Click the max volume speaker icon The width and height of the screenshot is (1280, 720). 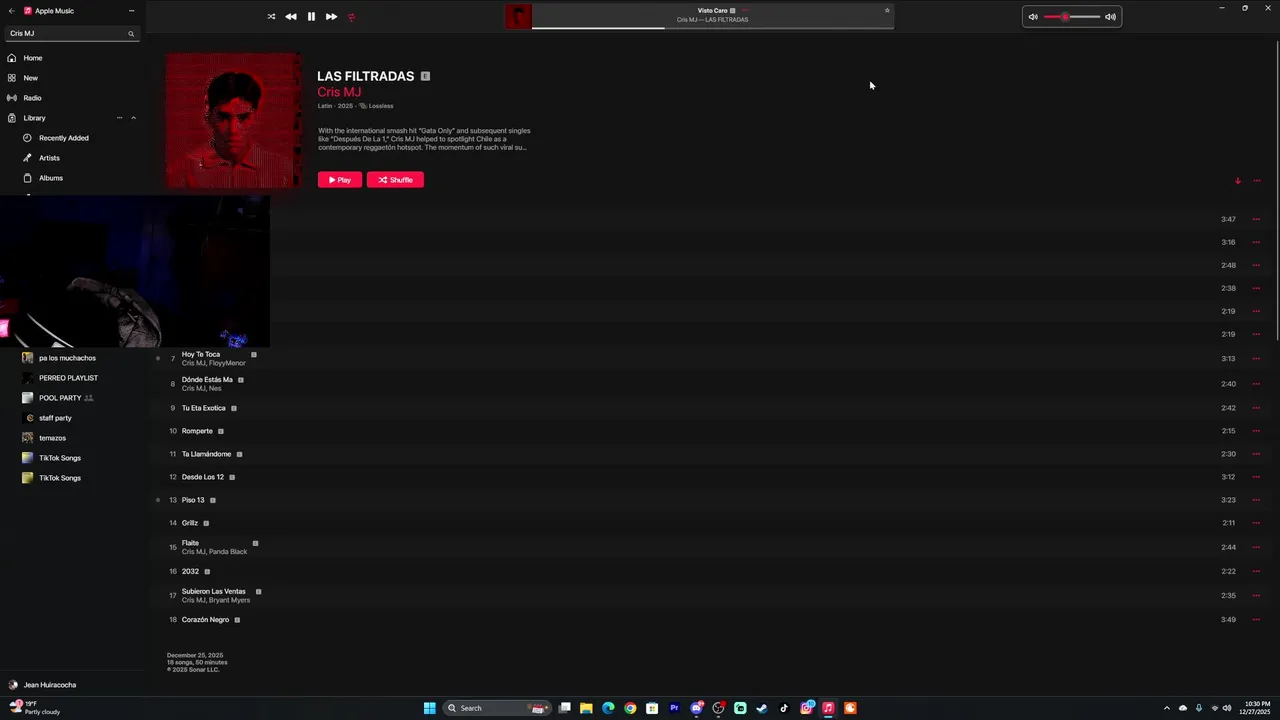click(1110, 17)
